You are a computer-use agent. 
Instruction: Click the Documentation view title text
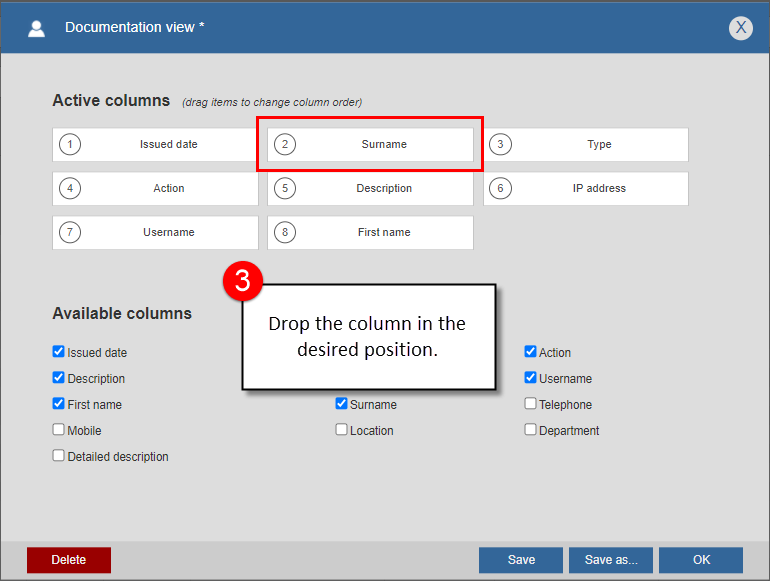click(x=135, y=28)
